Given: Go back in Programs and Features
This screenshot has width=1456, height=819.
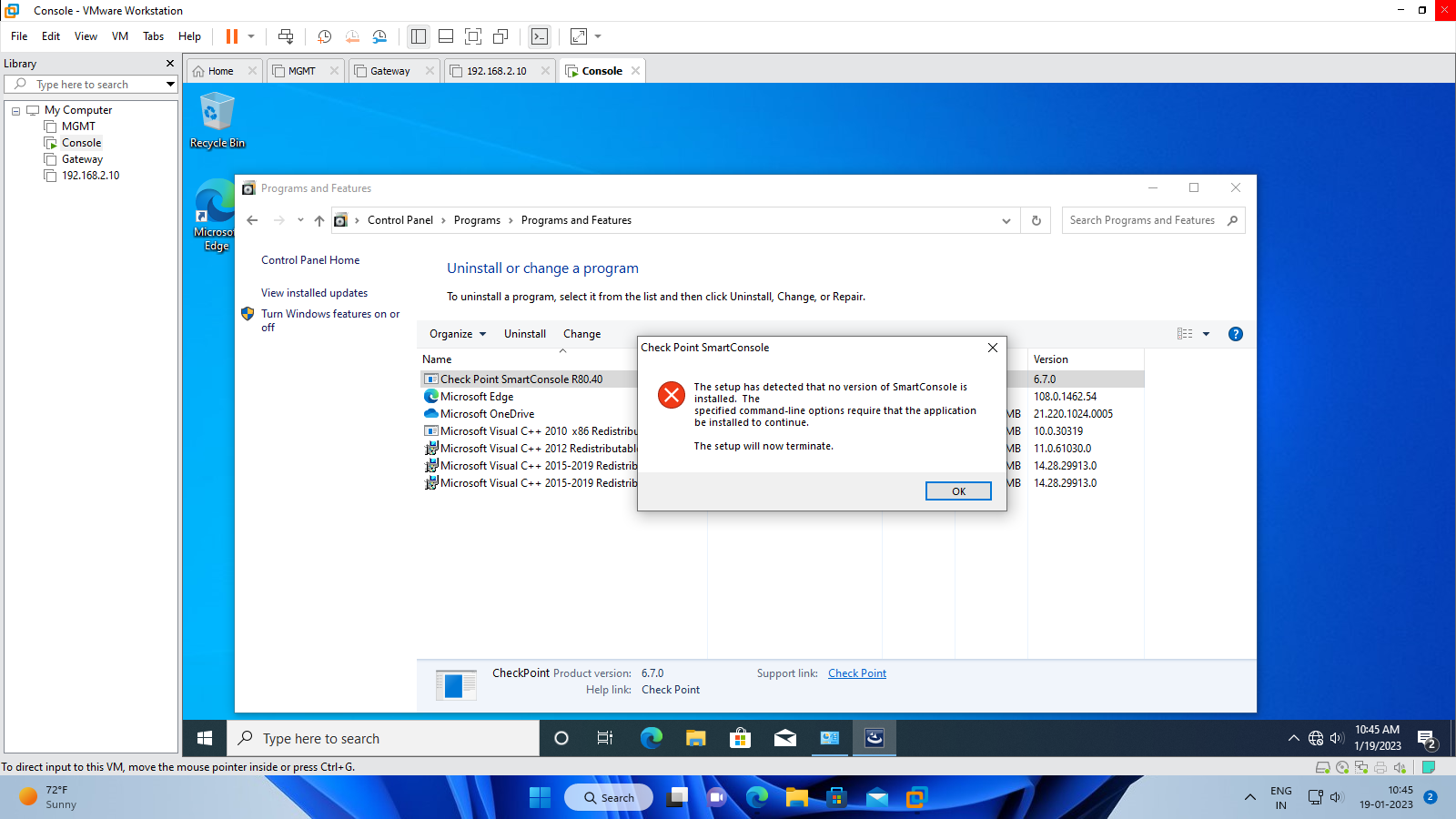Looking at the screenshot, I should point(252,220).
